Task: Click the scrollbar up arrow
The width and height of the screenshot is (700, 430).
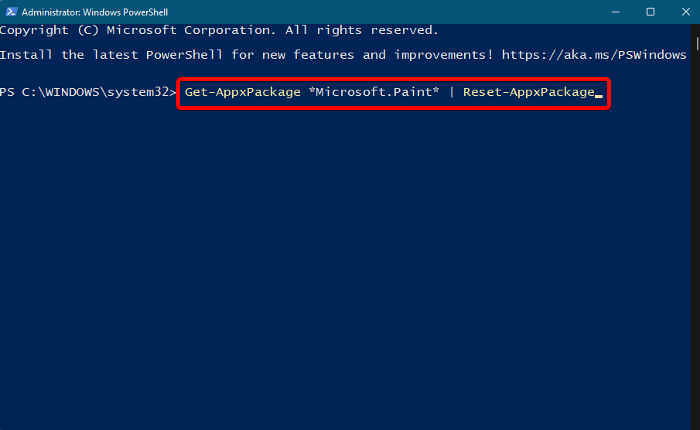Action: tap(693, 28)
